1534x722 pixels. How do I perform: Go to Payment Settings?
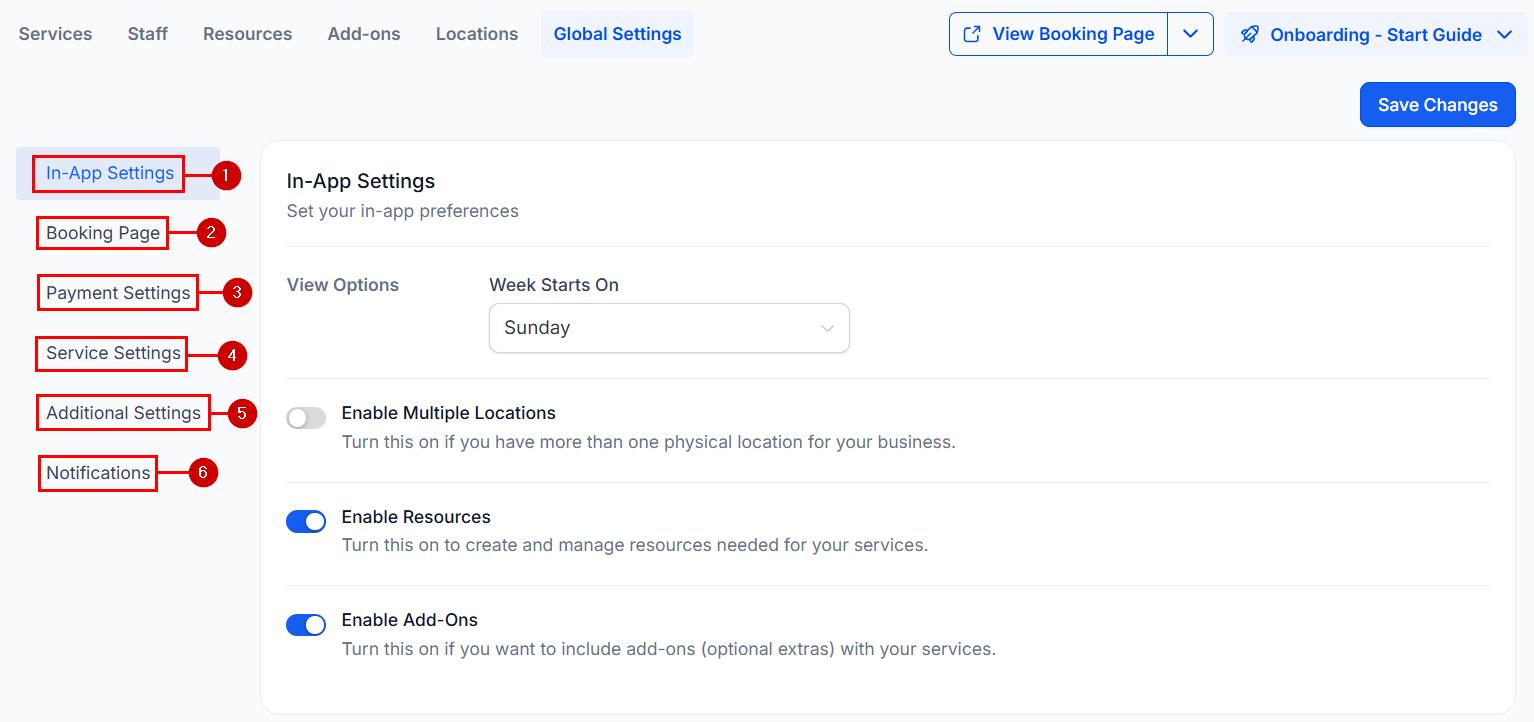tap(117, 292)
